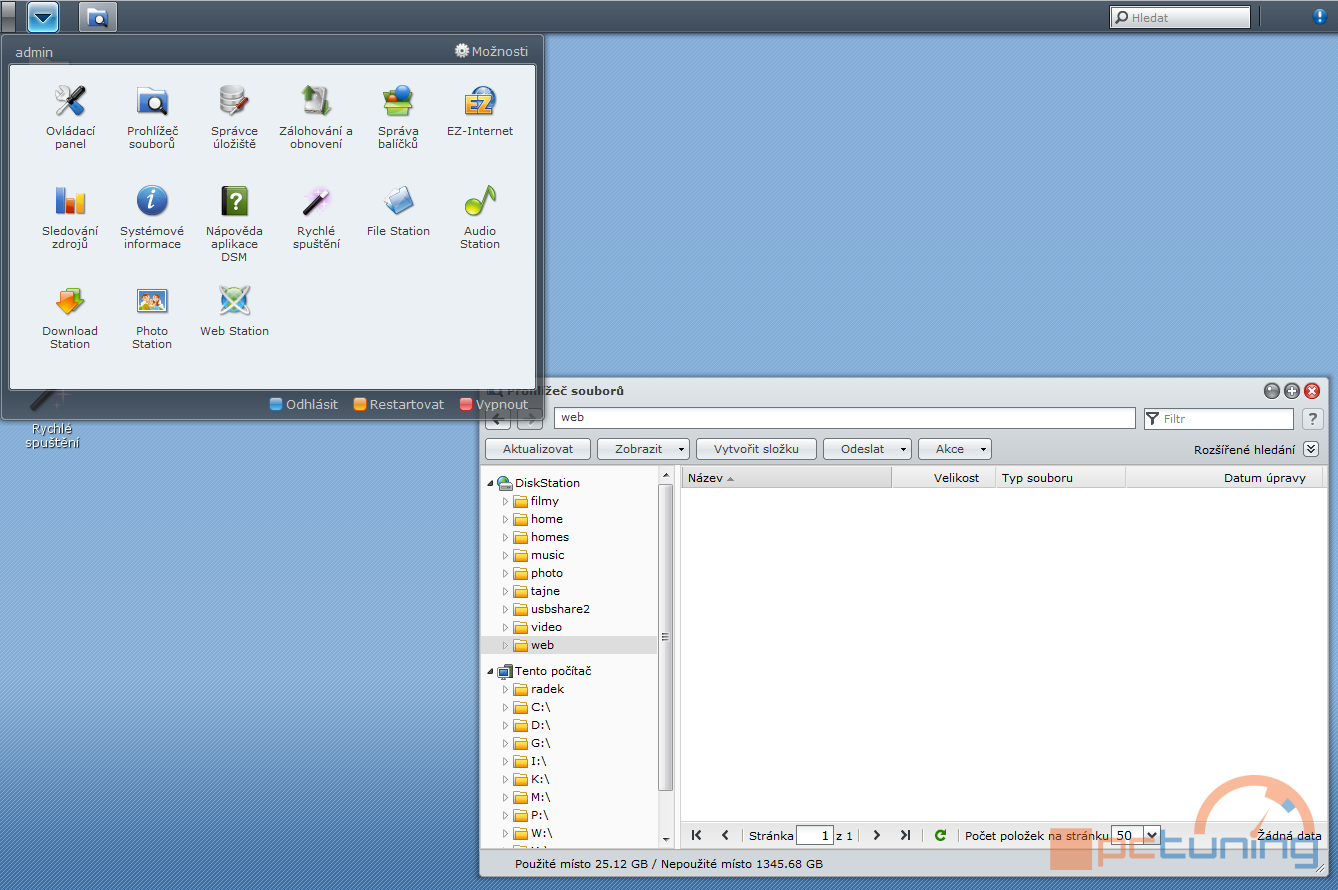Screen dimensions: 1338x890
Task: Click Restartovat to restart
Action: (x=399, y=405)
